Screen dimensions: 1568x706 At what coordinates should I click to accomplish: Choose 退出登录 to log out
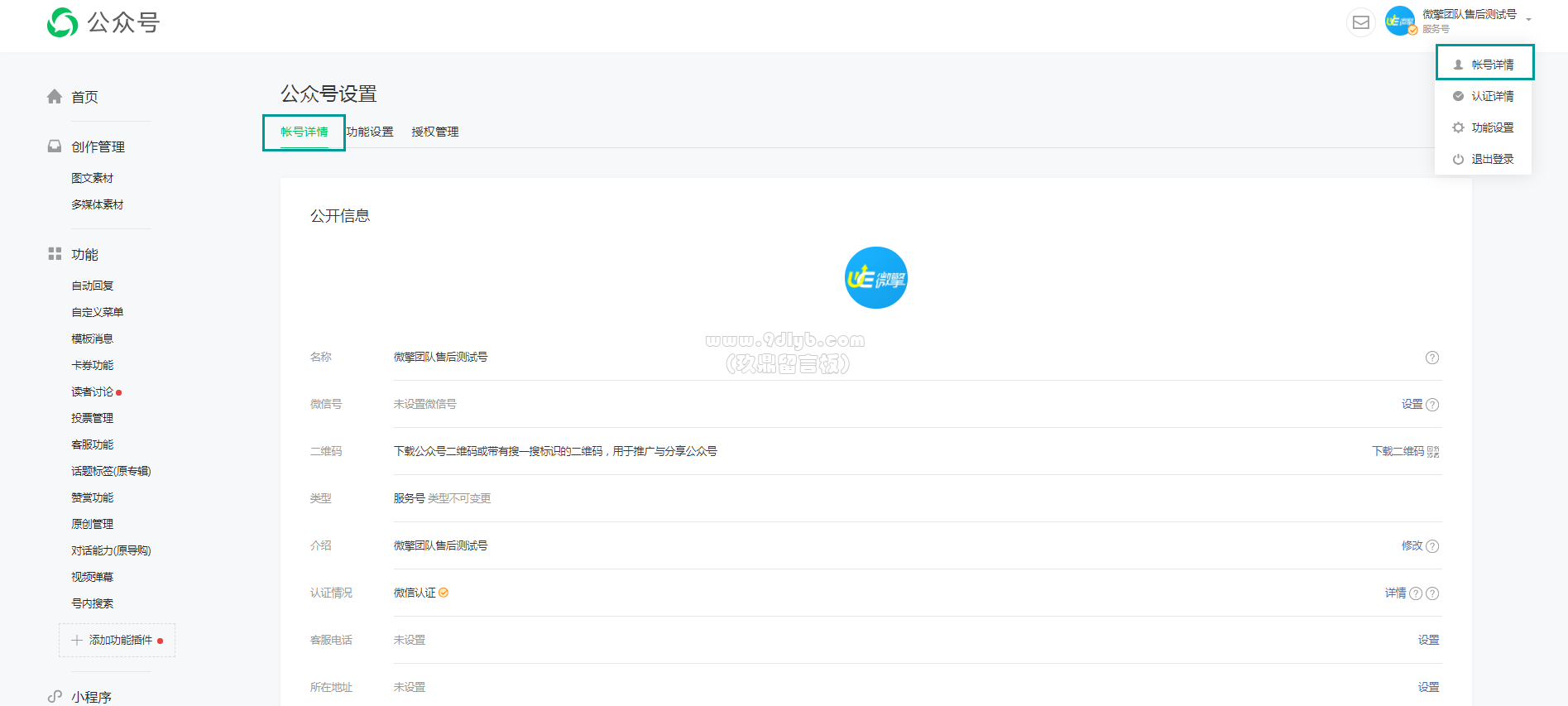pyautogui.click(x=1492, y=159)
